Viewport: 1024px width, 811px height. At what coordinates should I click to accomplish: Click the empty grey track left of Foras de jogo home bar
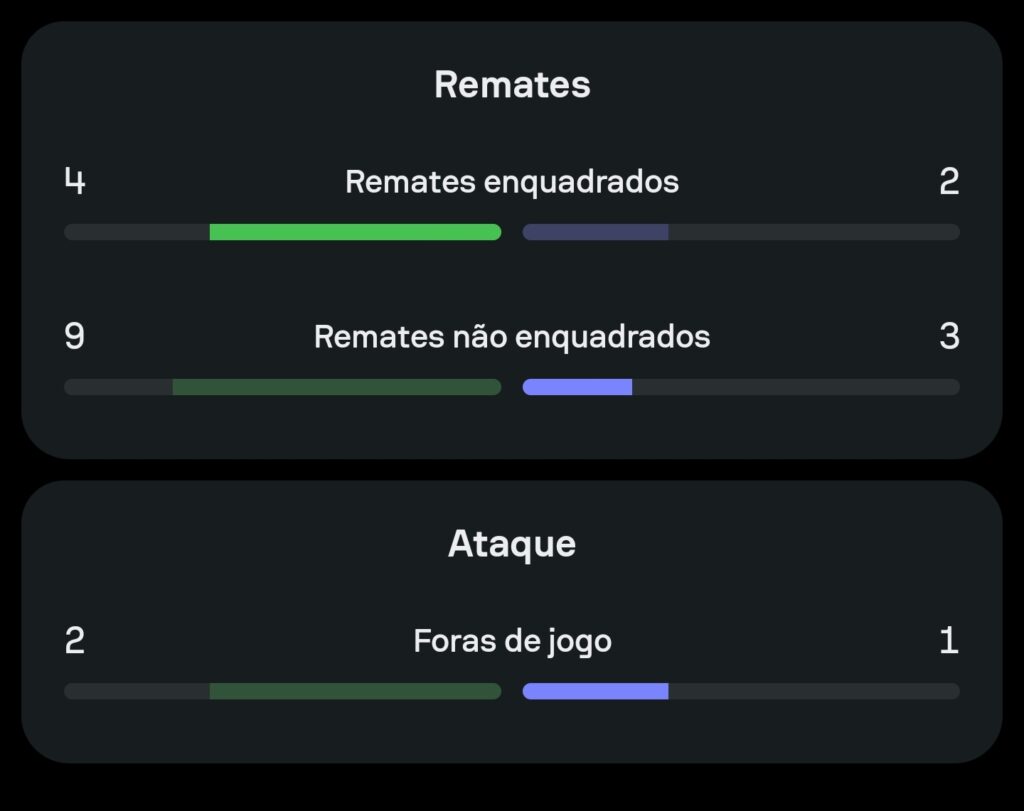click(x=136, y=692)
